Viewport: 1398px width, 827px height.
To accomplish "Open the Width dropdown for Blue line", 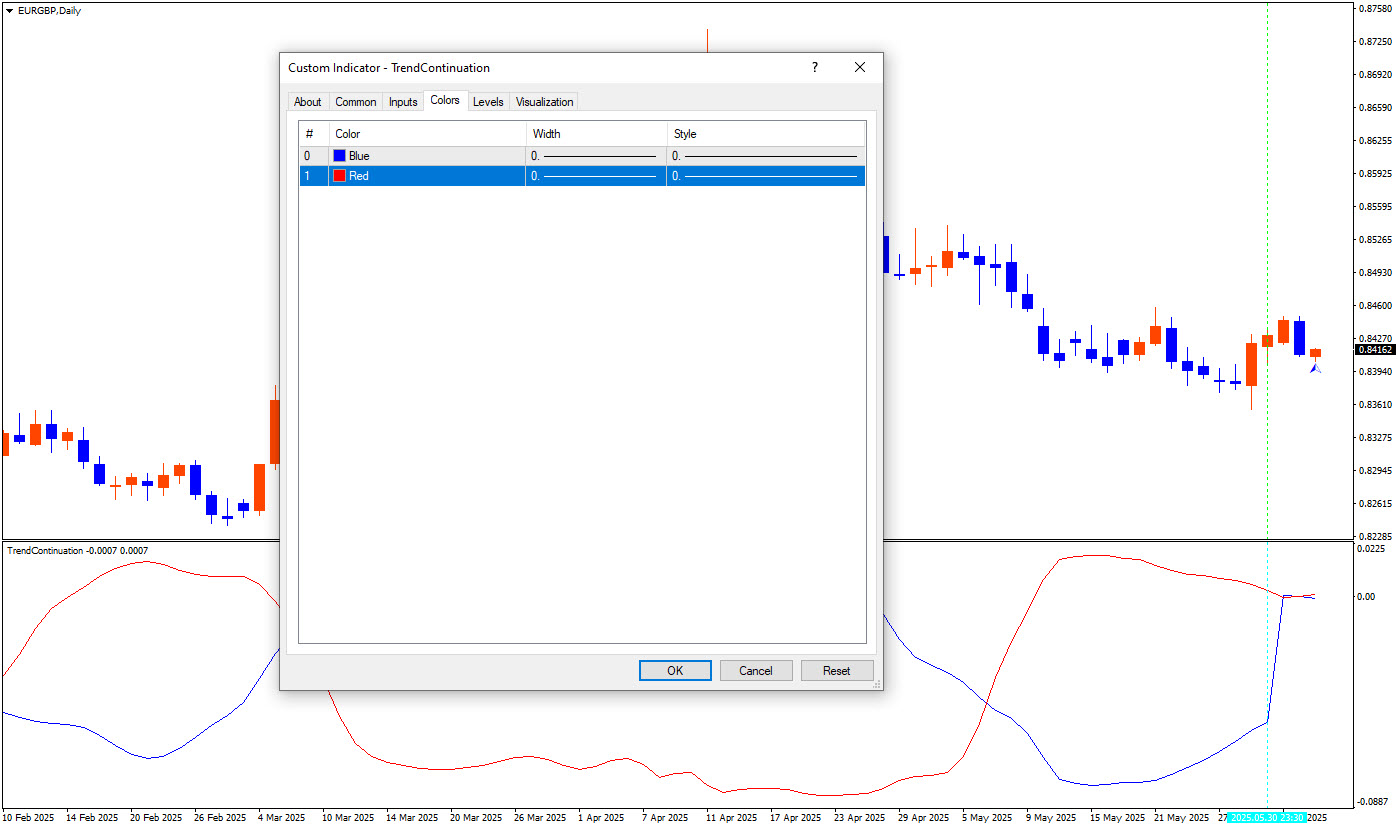I will [595, 156].
